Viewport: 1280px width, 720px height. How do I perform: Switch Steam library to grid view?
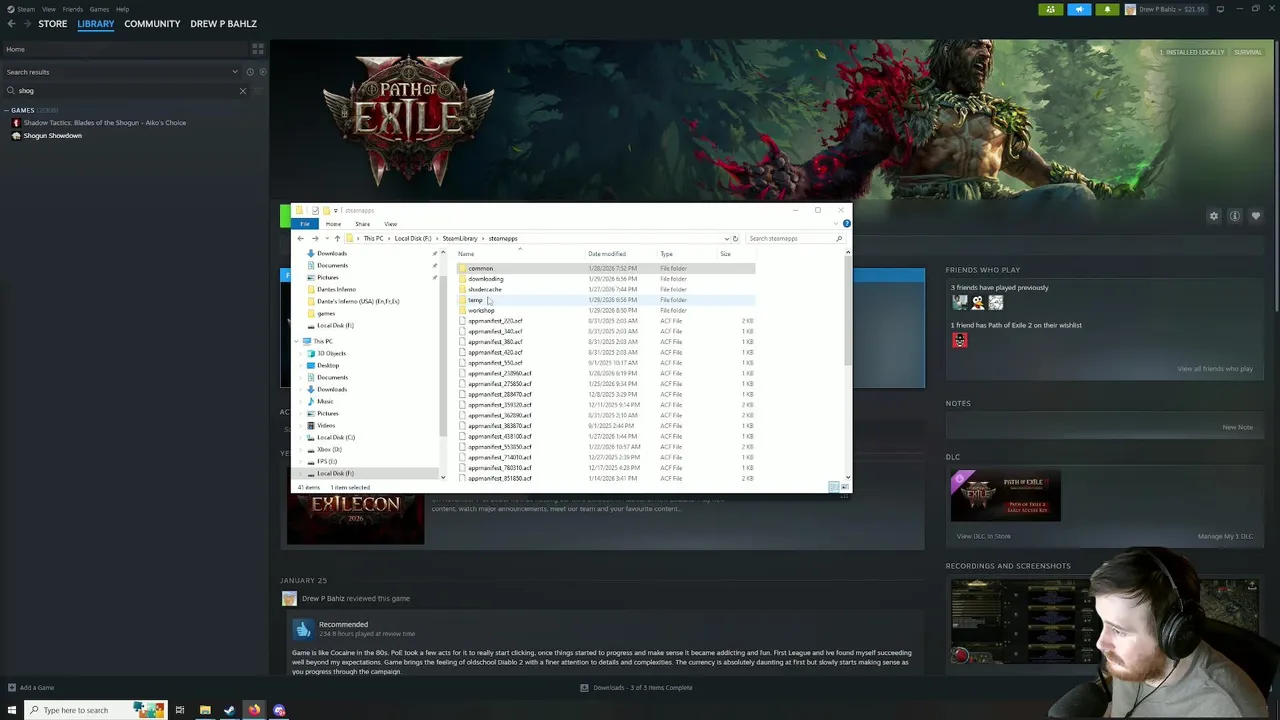[x=258, y=49]
